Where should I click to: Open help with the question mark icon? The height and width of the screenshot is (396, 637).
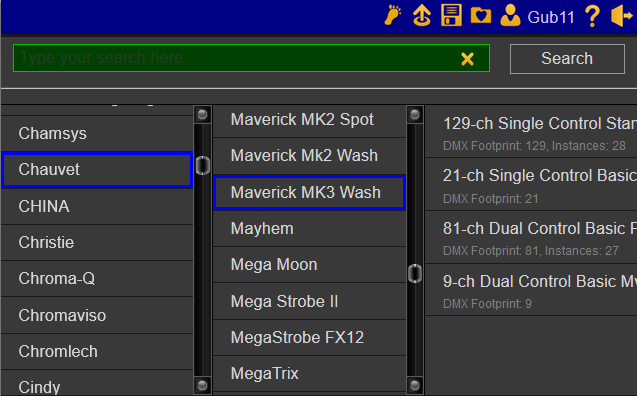point(592,16)
